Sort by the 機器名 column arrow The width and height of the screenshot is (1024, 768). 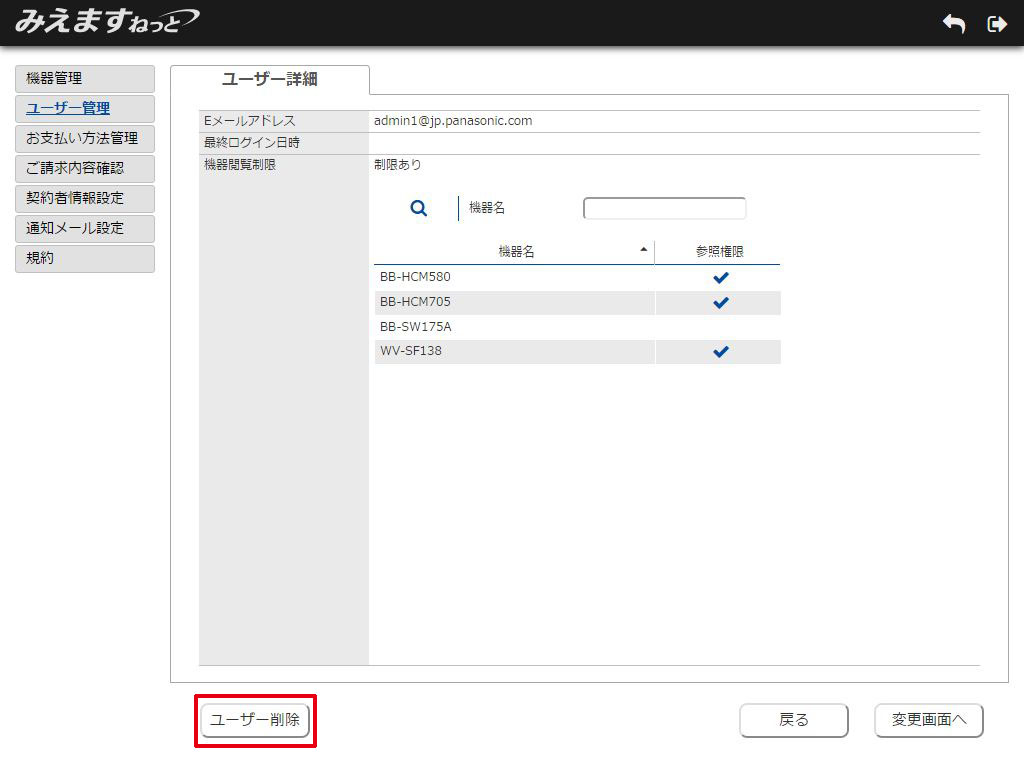643,249
